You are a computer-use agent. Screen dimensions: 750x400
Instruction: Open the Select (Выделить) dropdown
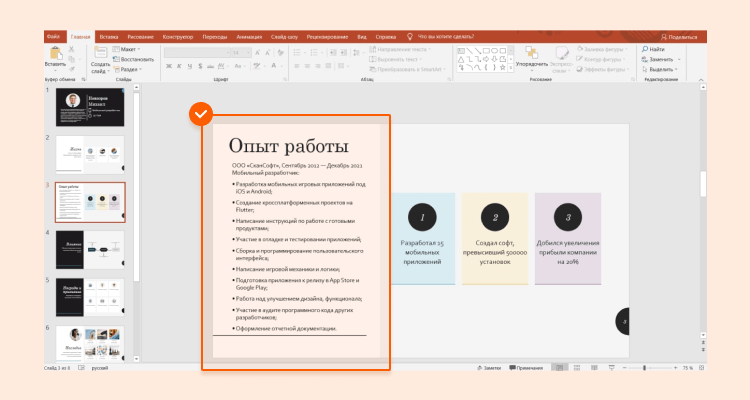pos(660,69)
